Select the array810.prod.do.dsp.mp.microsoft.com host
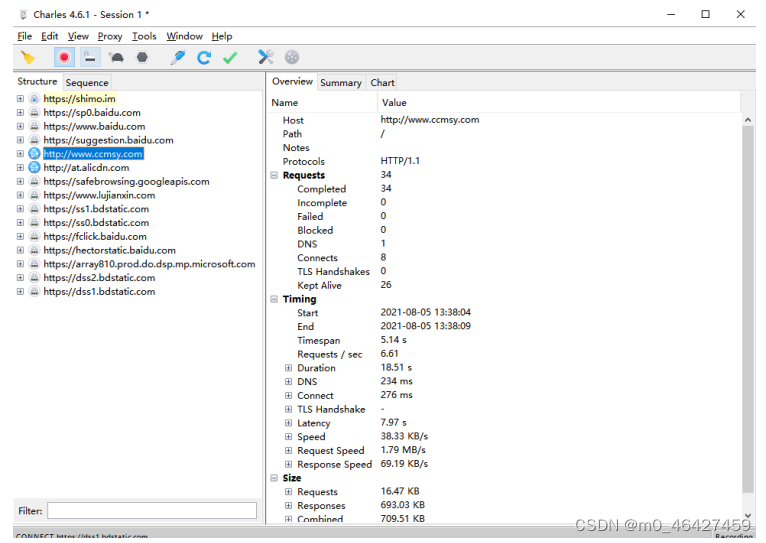The width and height of the screenshot is (766, 543). [x=149, y=264]
